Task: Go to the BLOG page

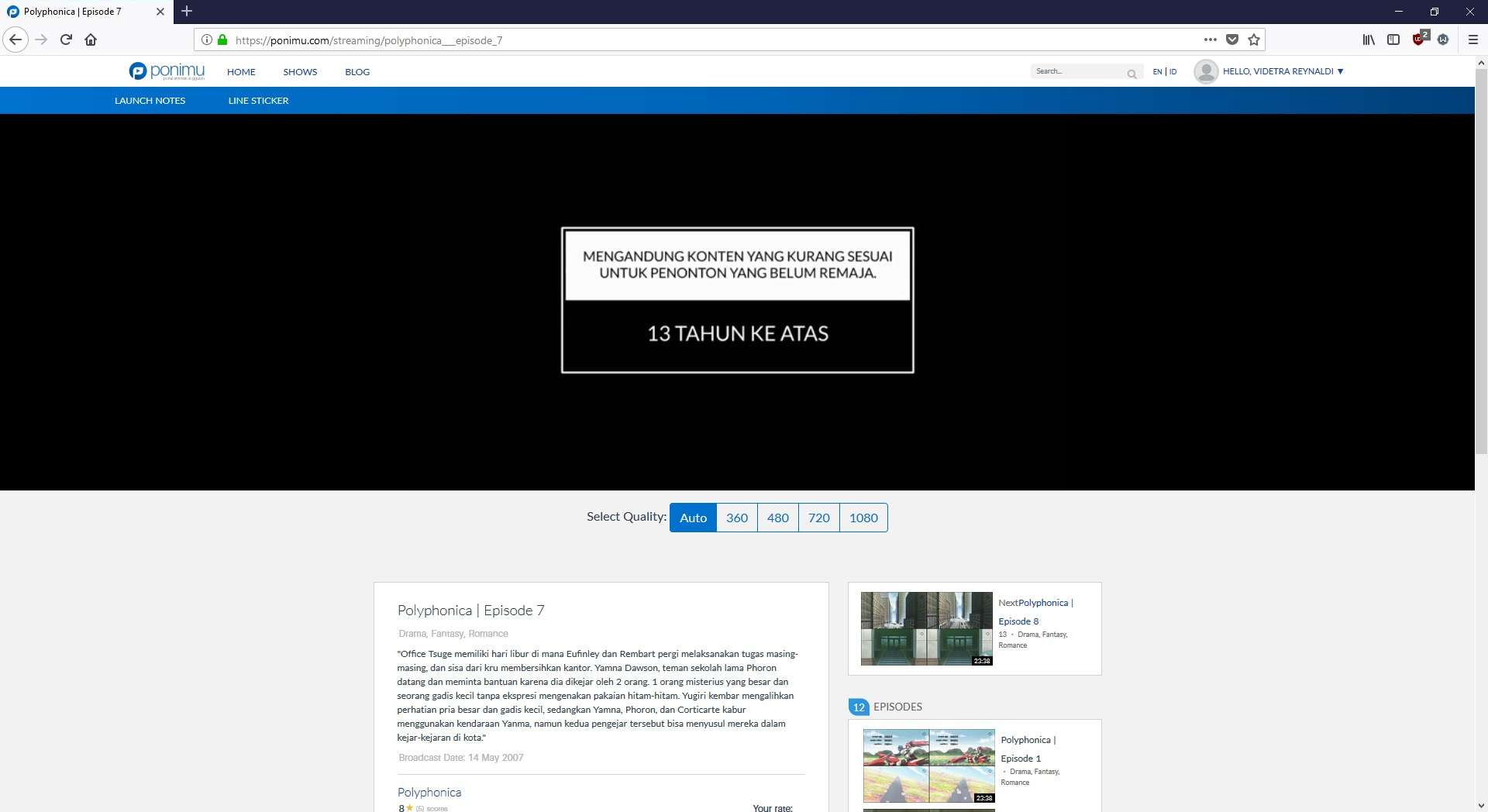Action: click(x=357, y=72)
